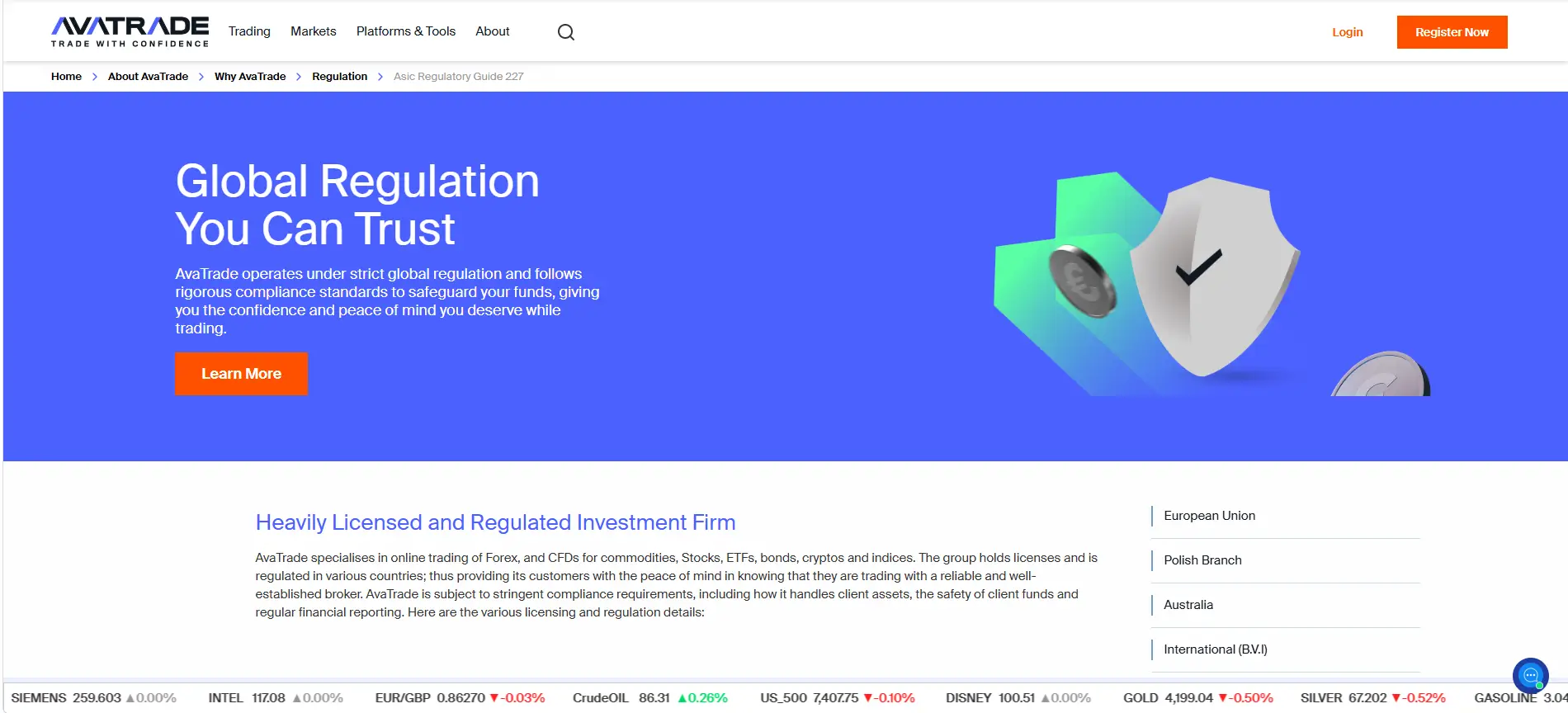Click the Register Now button

point(1452,32)
